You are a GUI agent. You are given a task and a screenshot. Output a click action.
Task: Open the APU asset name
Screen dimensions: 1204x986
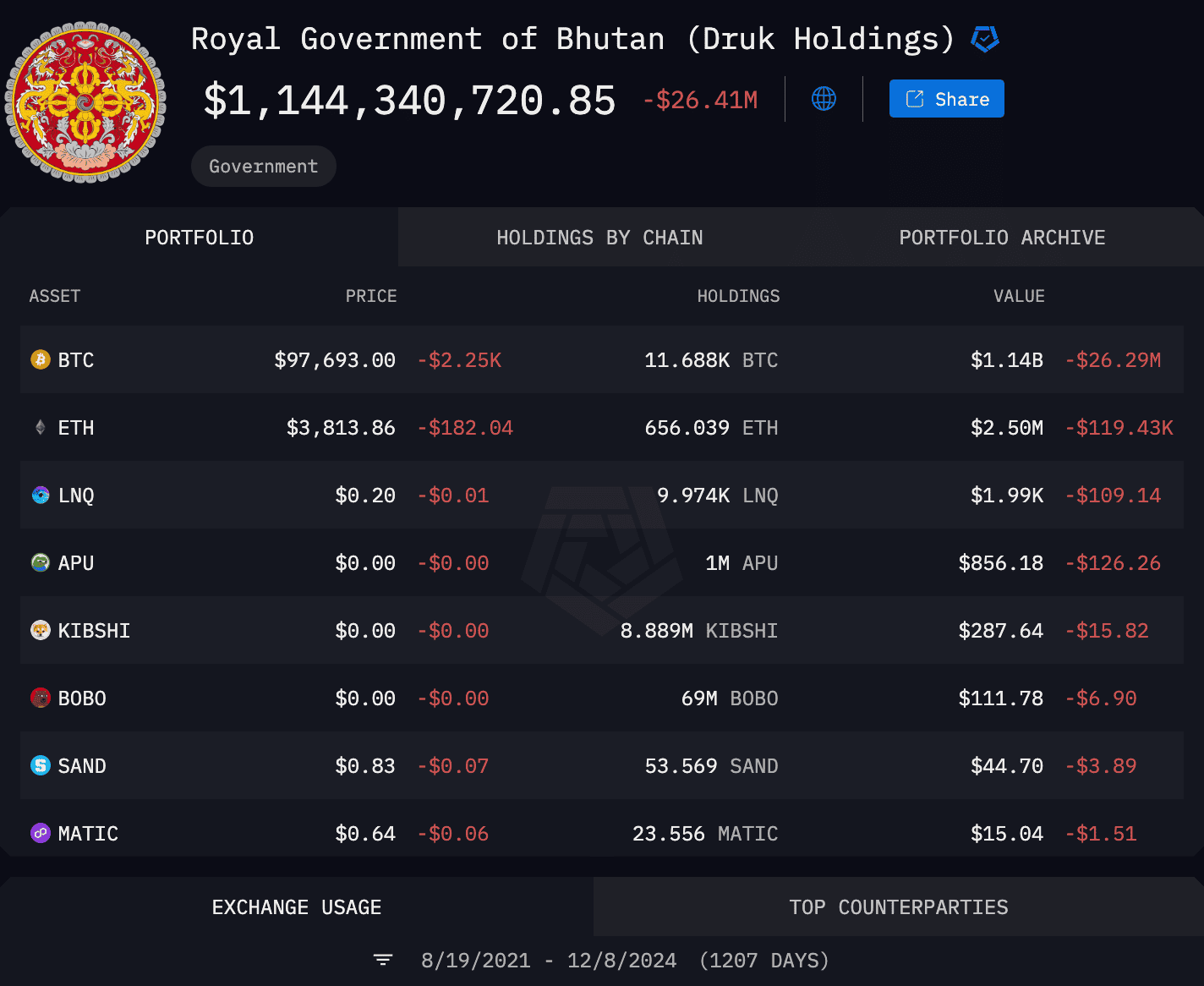point(76,563)
